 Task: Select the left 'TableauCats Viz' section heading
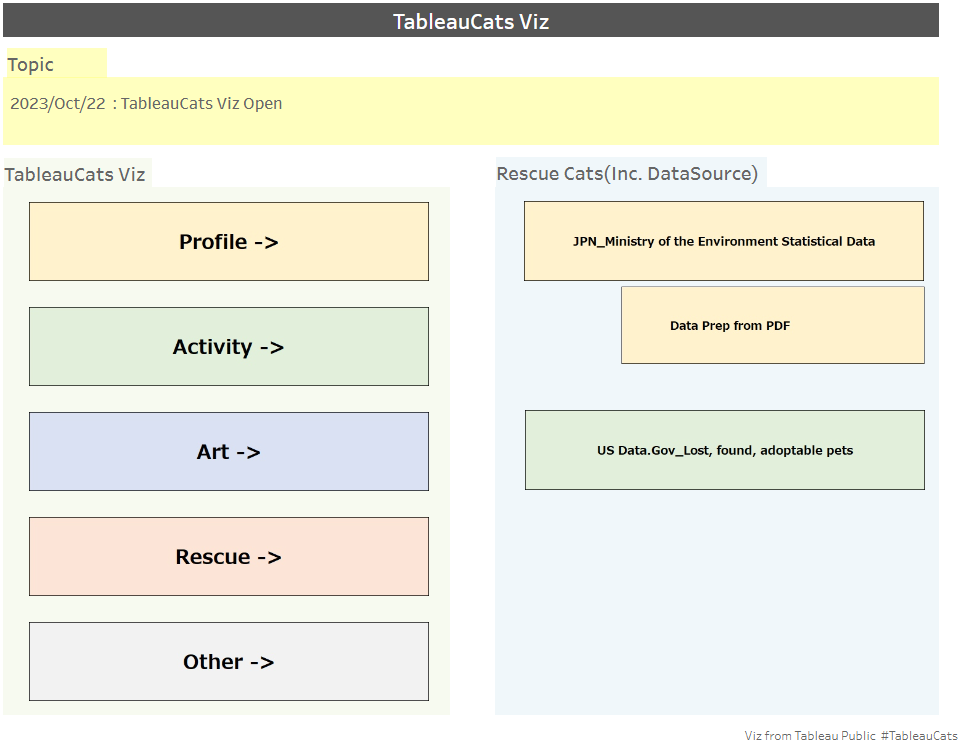75,174
